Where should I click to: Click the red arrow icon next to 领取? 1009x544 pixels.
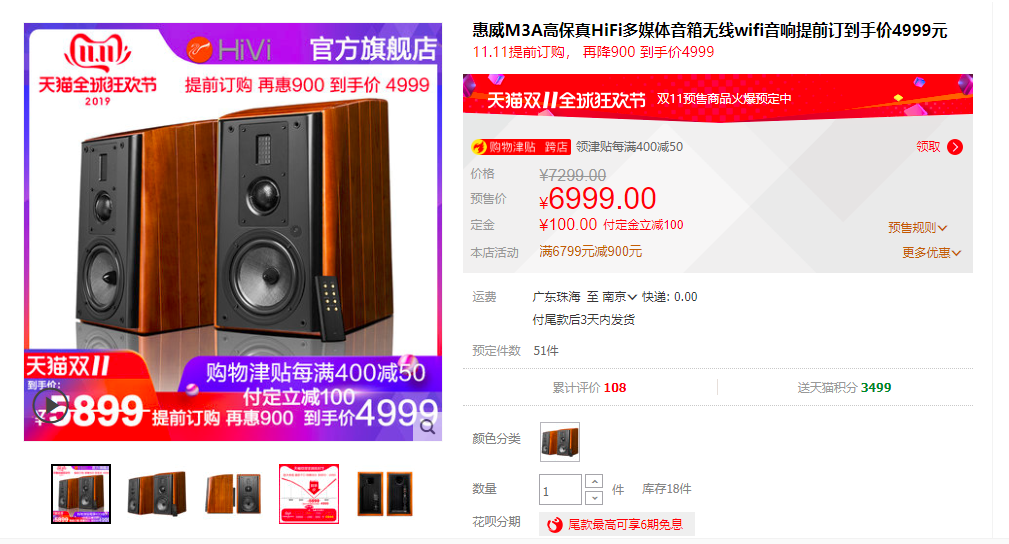955,147
